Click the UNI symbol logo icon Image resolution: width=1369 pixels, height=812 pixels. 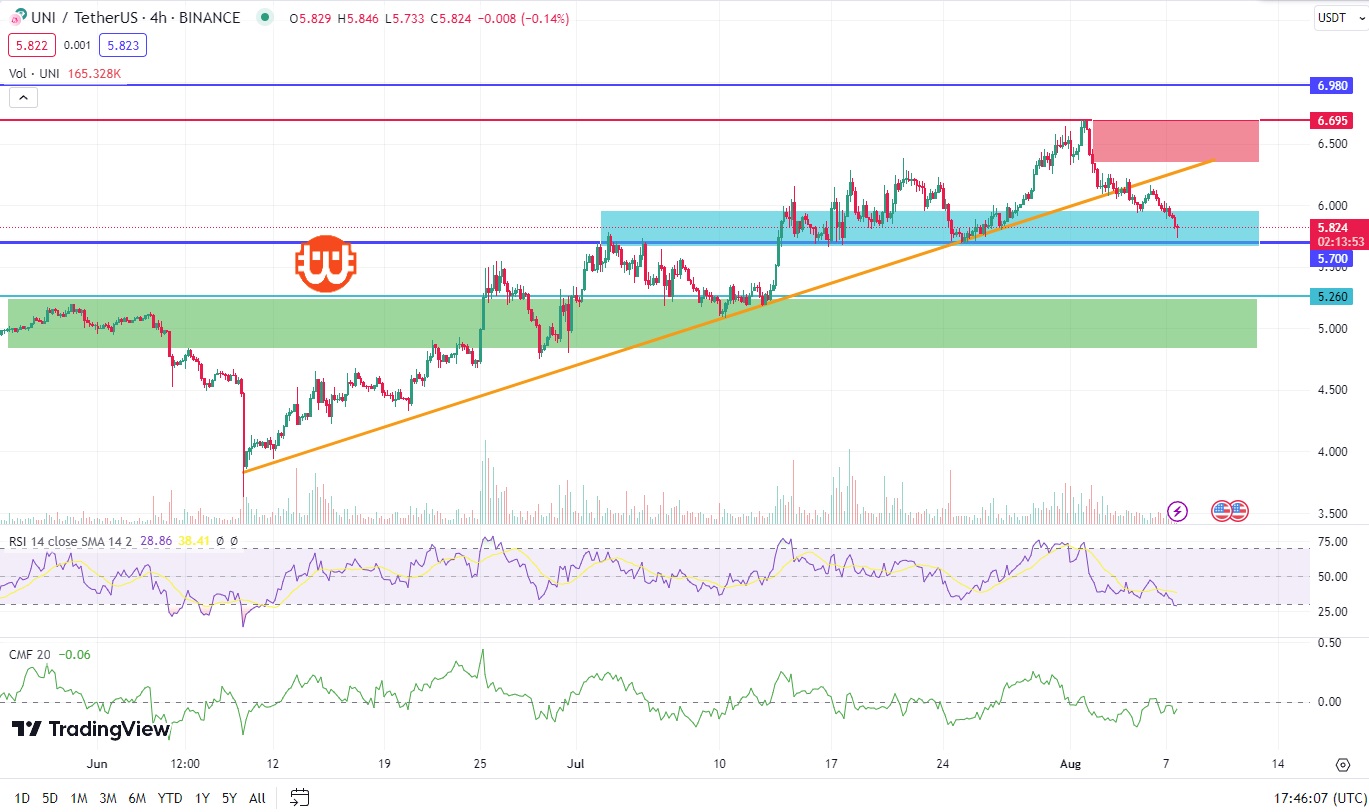point(16,17)
